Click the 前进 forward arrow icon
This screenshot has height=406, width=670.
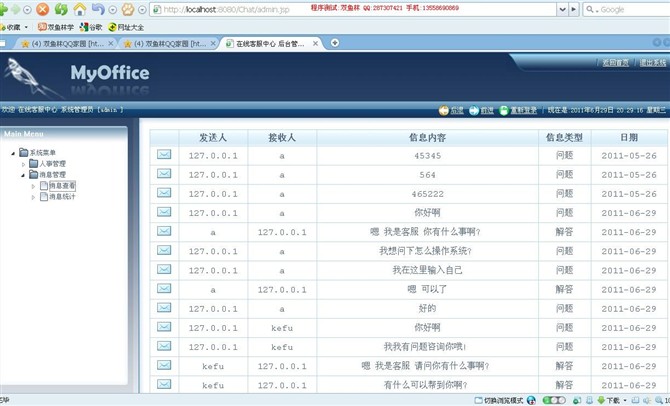(474, 111)
